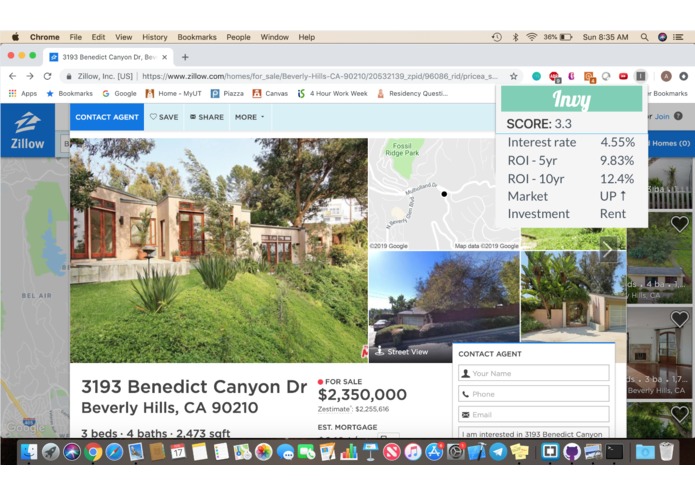Screen dimensions: 695x494
Task: Favorite the top-right listing with heart
Action: point(679,224)
